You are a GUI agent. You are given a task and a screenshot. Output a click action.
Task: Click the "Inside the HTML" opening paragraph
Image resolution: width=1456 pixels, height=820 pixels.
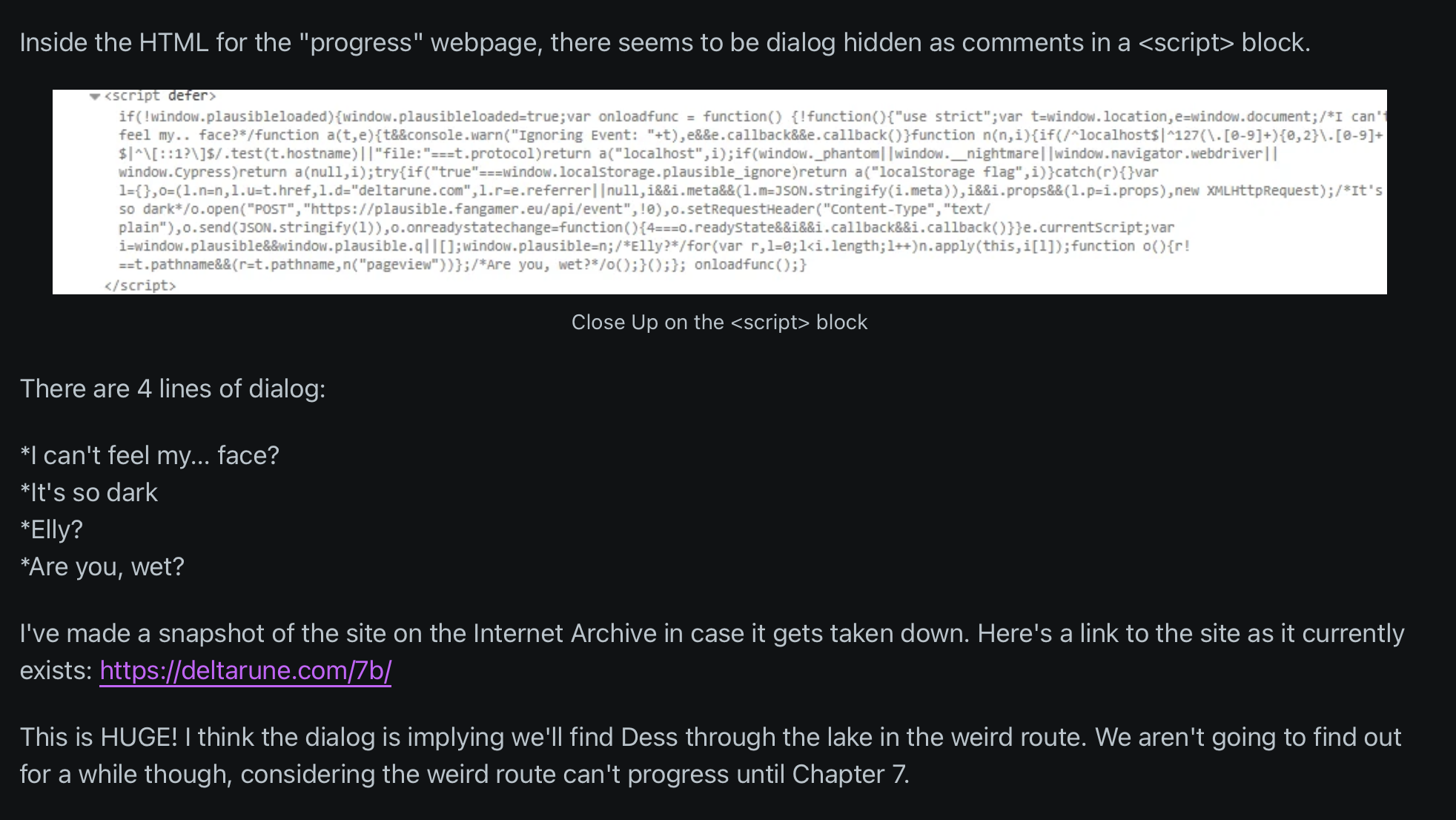click(x=665, y=42)
